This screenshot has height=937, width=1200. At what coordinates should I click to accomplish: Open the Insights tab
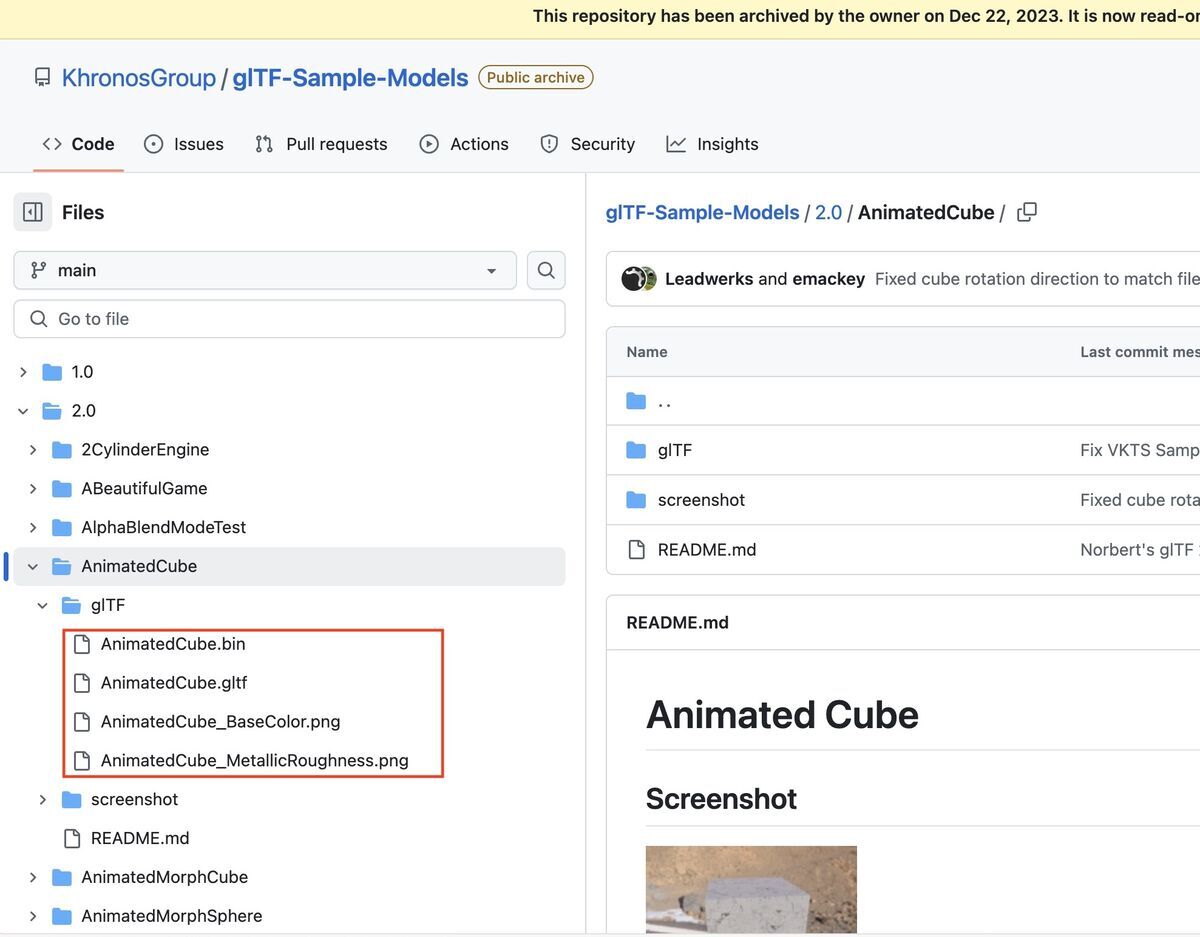point(713,144)
